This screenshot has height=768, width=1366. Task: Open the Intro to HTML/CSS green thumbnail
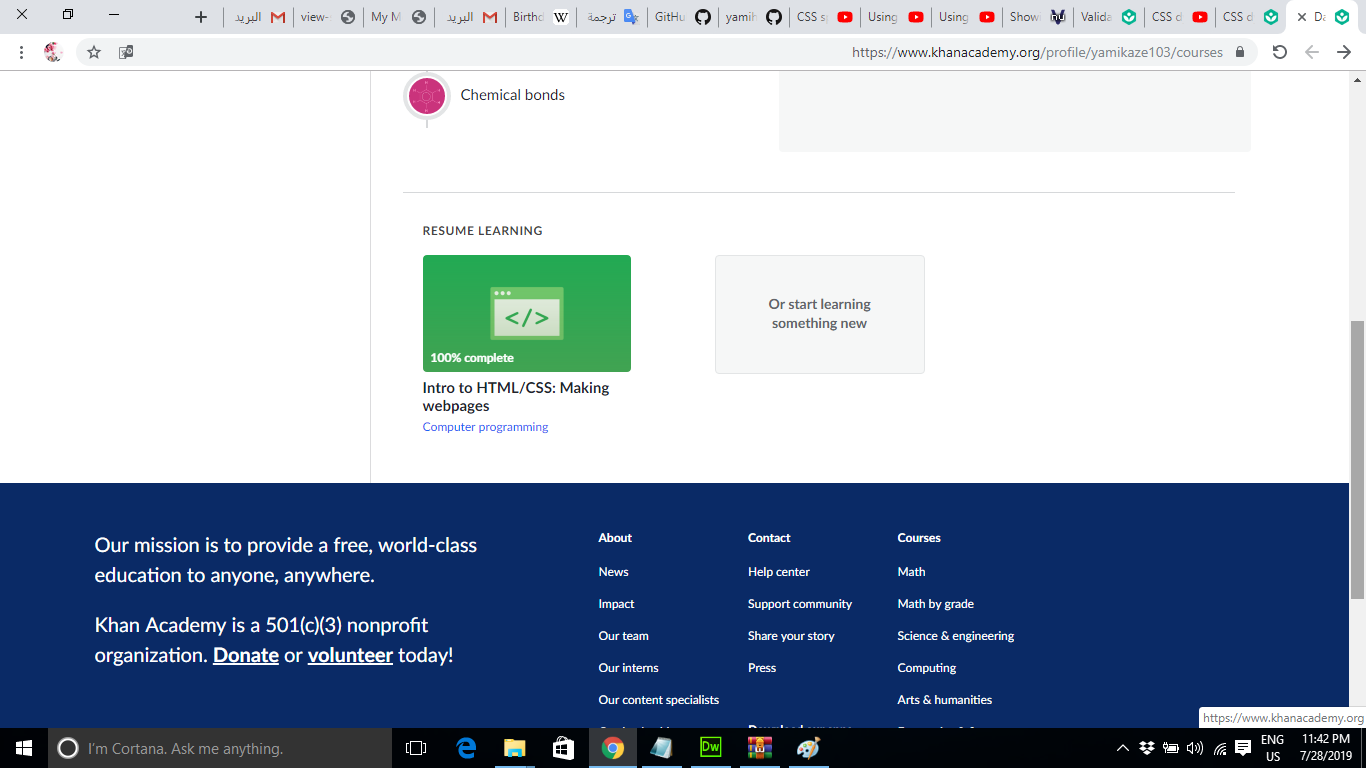click(x=527, y=314)
